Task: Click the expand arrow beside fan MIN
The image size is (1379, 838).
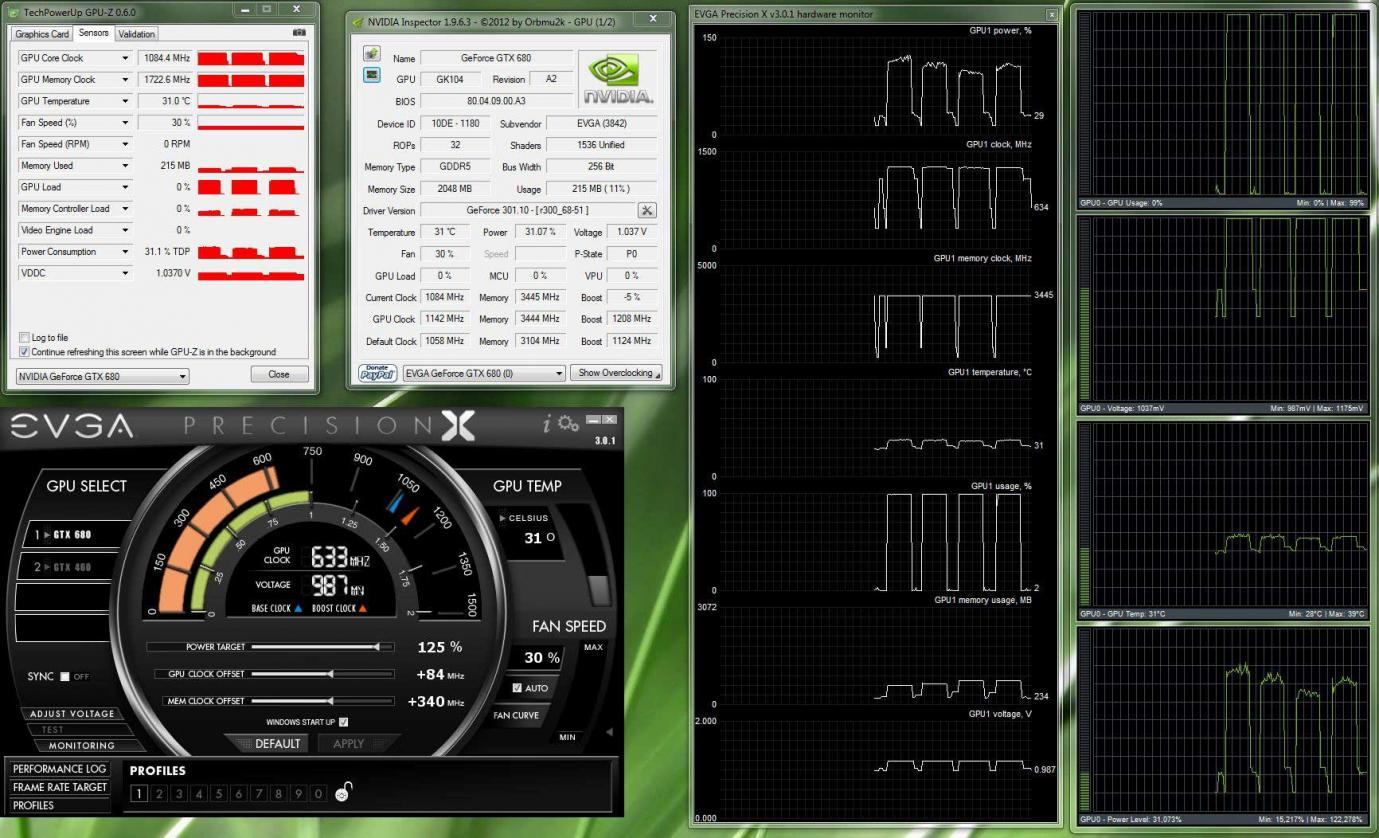Action: pos(610,733)
